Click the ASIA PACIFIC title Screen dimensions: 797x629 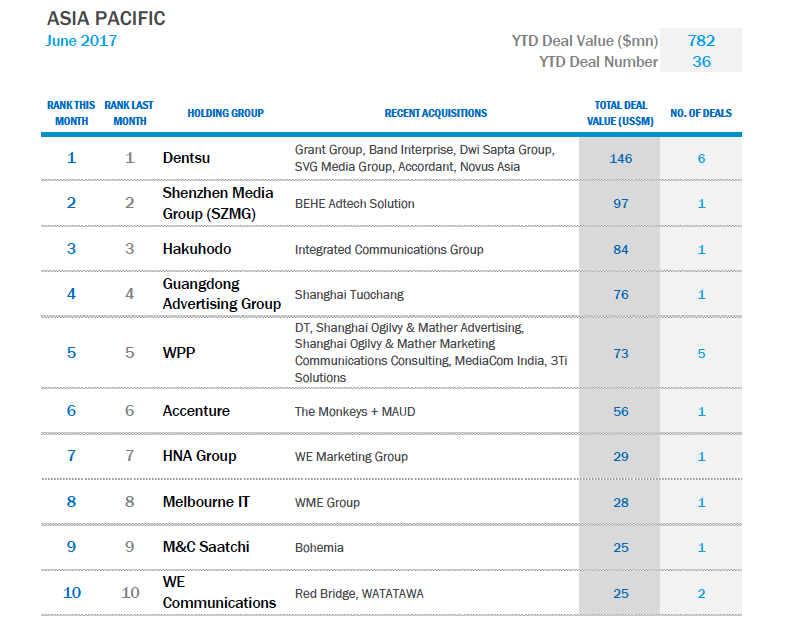[x=106, y=19]
